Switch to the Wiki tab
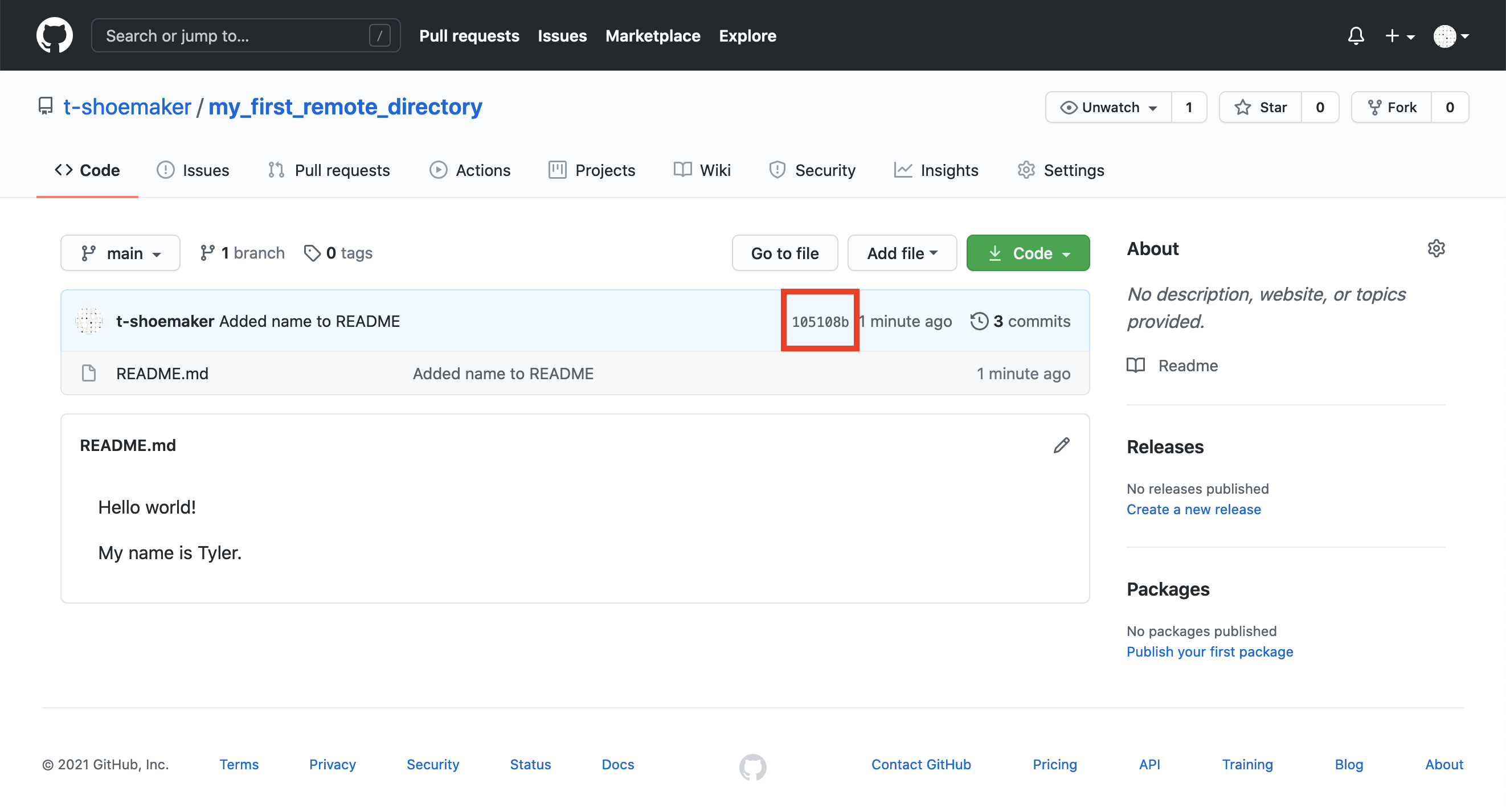This screenshot has height=812, width=1506. point(702,170)
